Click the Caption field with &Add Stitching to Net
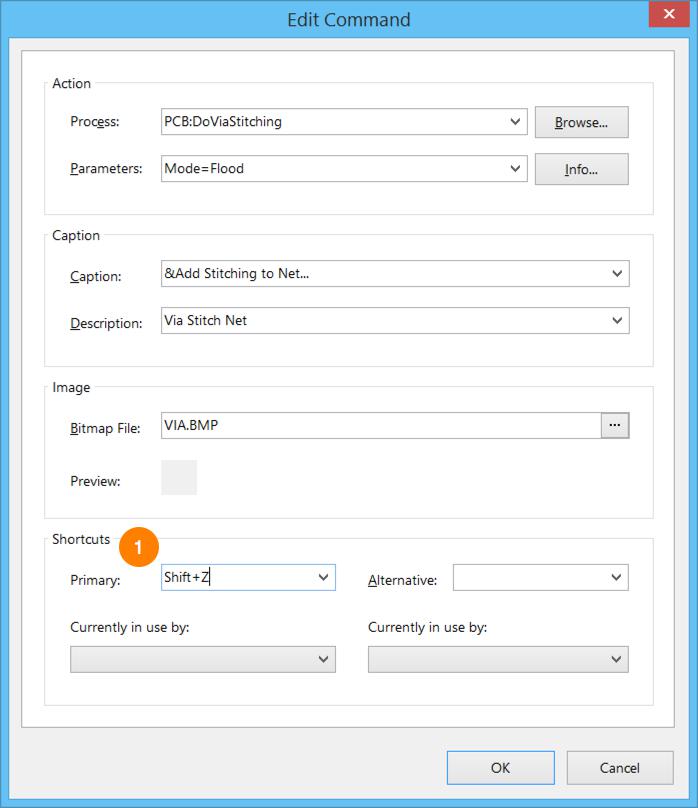The image size is (698, 808). click(x=380, y=274)
